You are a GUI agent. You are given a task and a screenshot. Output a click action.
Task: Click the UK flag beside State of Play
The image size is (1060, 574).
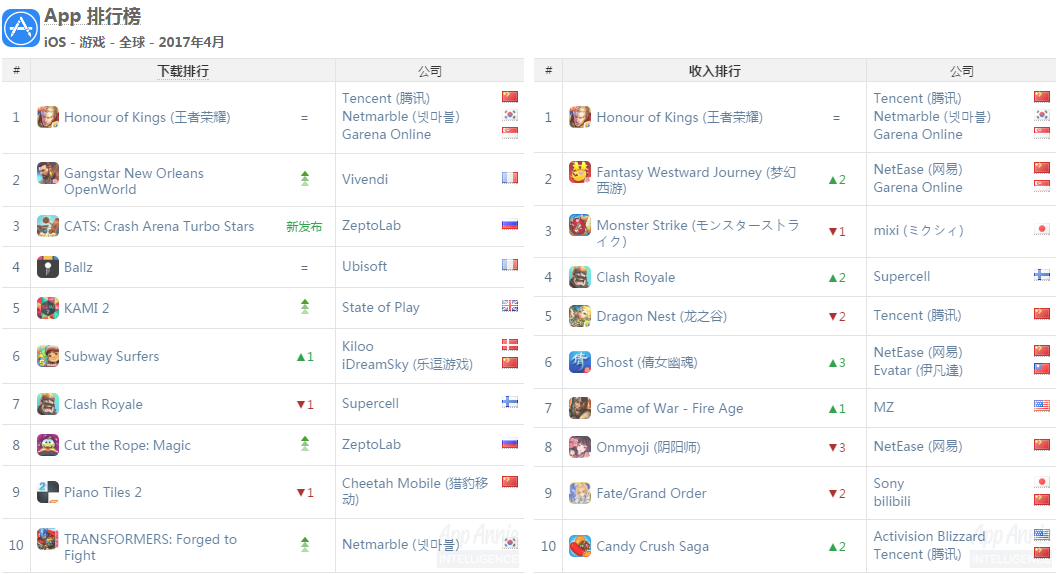pos(510,306)
